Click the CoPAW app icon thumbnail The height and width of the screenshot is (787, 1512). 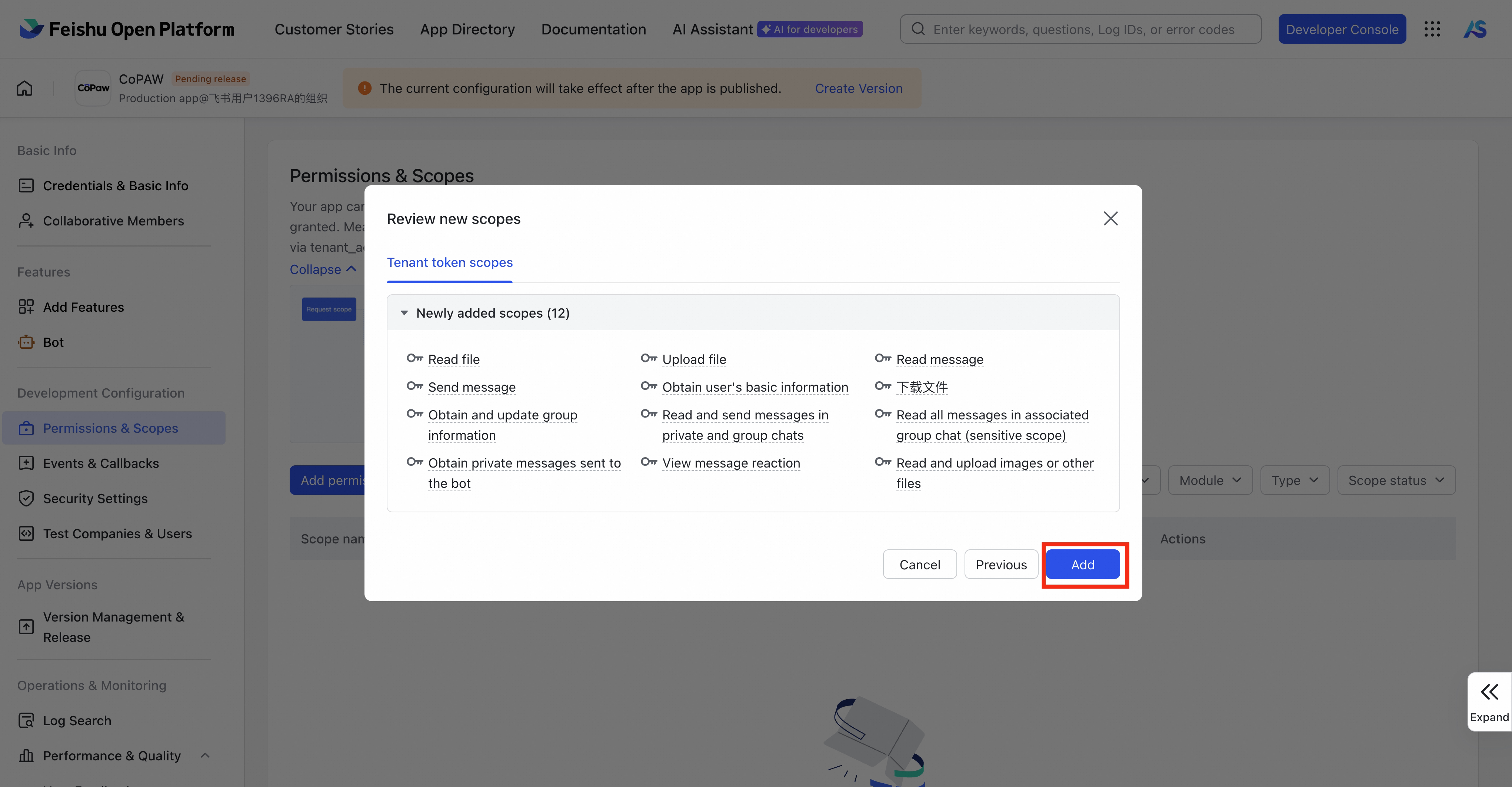[93, 88]
